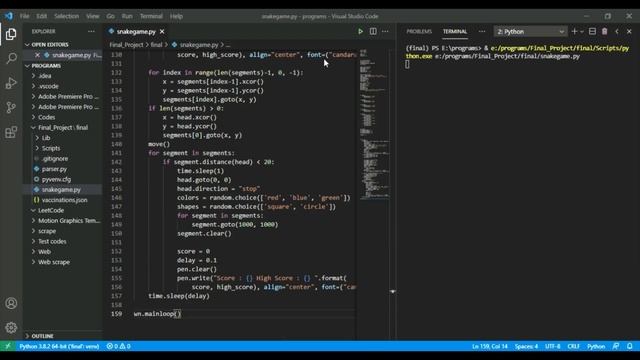Image resolution: width=640 pixels, height=360 pixels.
Task: Change encoding via UTF-8 status item
Action: tap(553, 346)
